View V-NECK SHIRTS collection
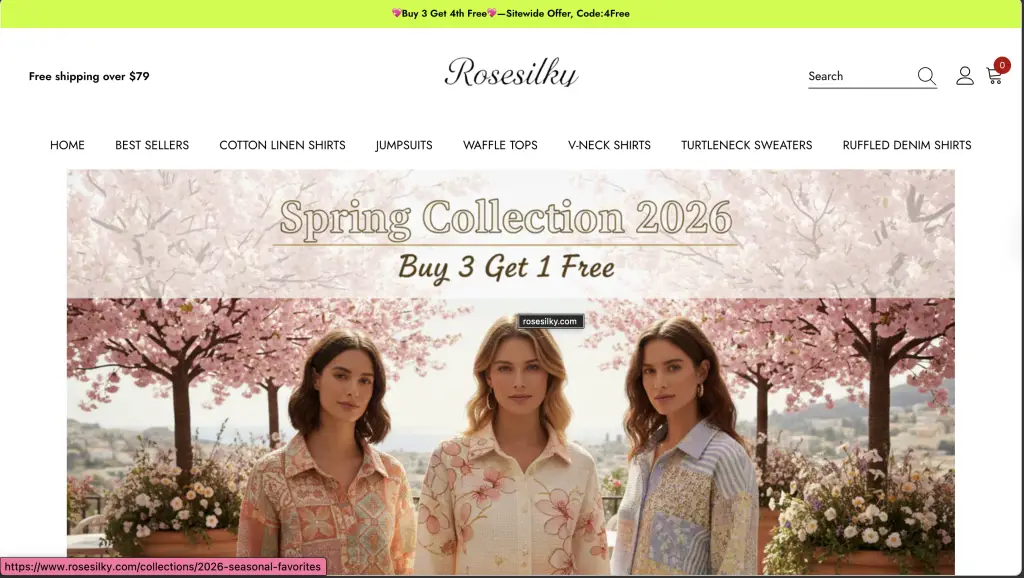Viewport: 1024px width, 578px height. [x=609, y=145]
